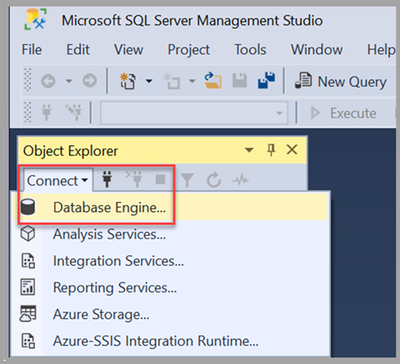Toggle the Object Explorer pin icon
400x364 pixels.
pyautogui.click(x=271, y=150)
